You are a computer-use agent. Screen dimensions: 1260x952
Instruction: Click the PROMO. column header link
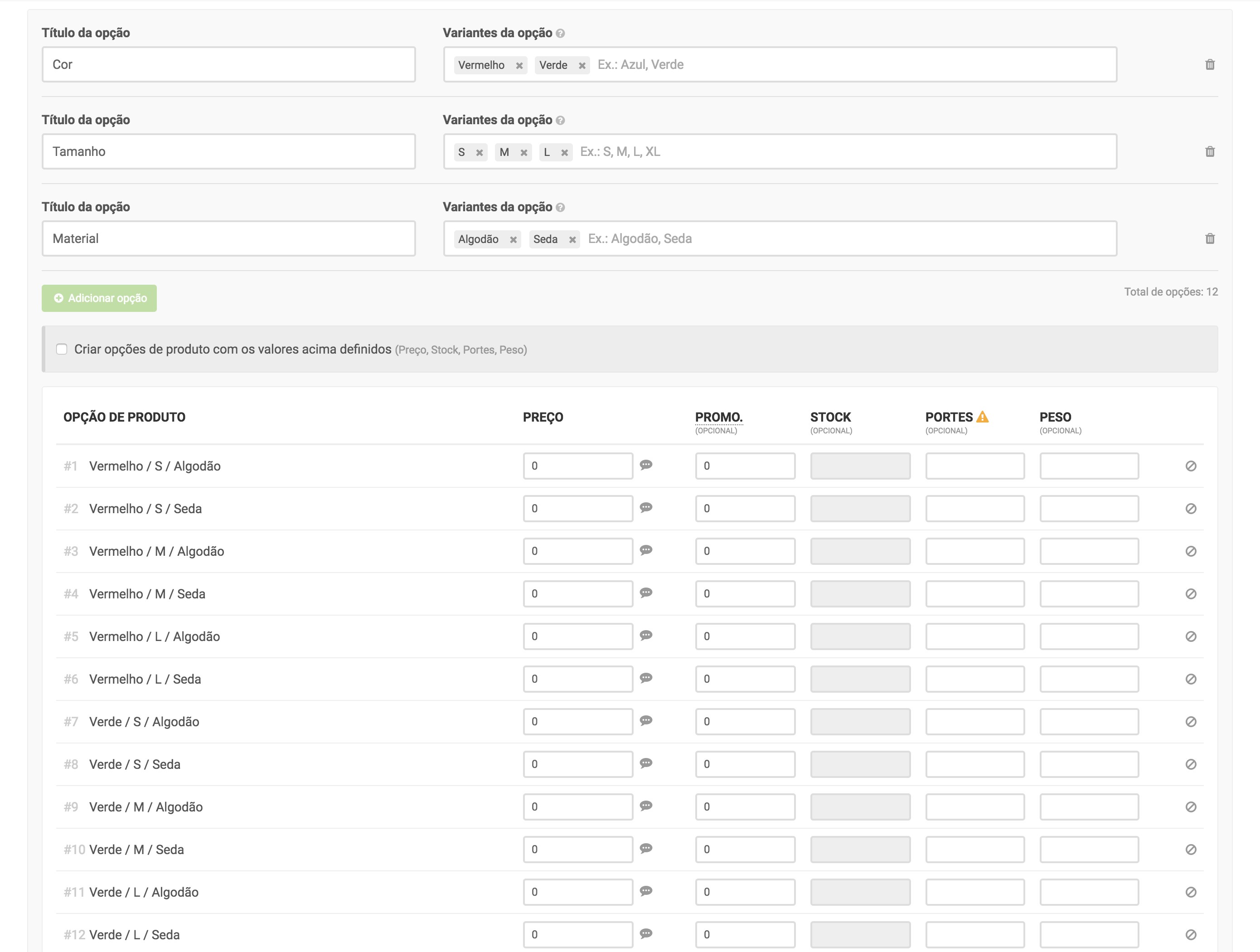point(718,417)
